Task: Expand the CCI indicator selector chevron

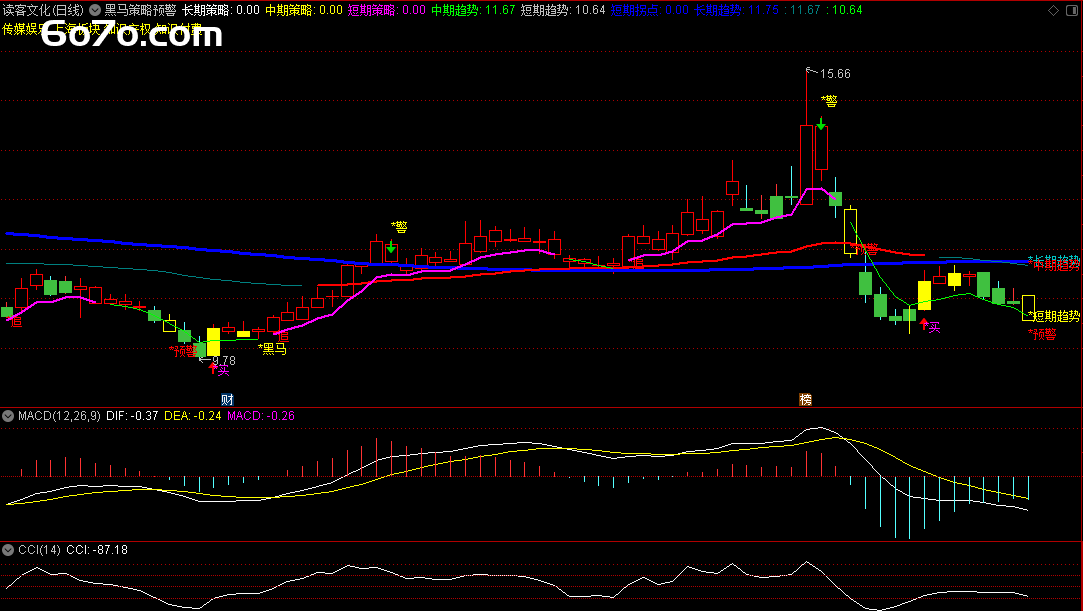Action: tap(8, 550)
